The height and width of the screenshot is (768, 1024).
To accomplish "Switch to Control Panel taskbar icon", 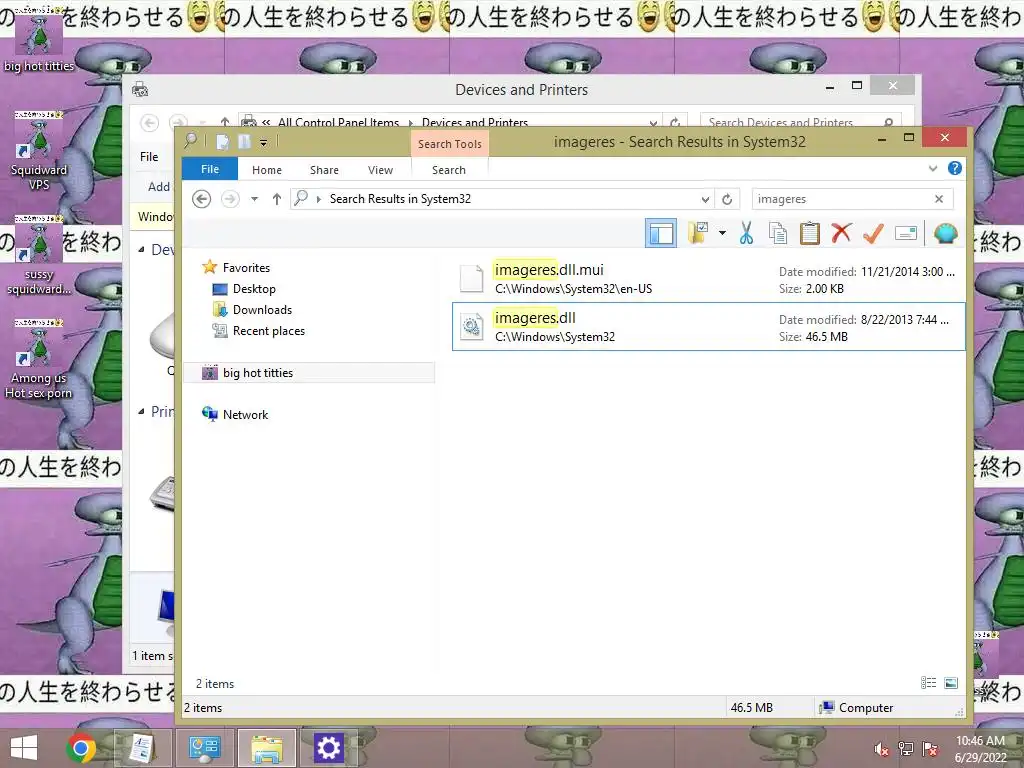I will point(204,748).
